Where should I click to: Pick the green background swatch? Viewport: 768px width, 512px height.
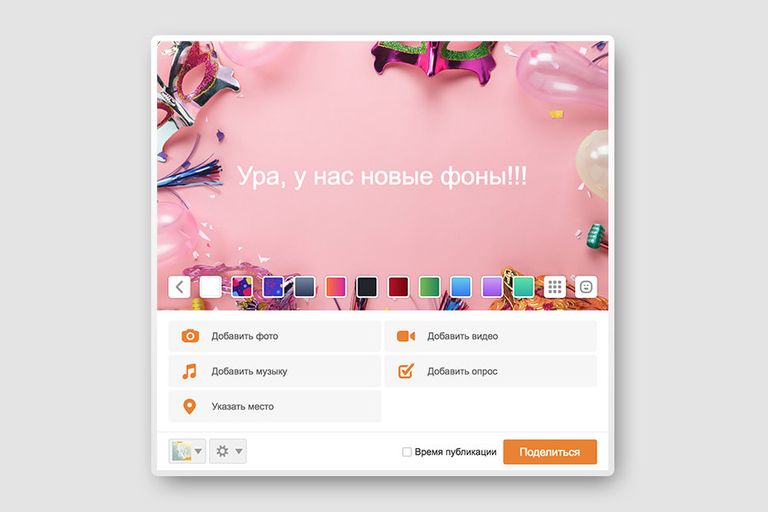pyautogui.click(x=430, y=287)
